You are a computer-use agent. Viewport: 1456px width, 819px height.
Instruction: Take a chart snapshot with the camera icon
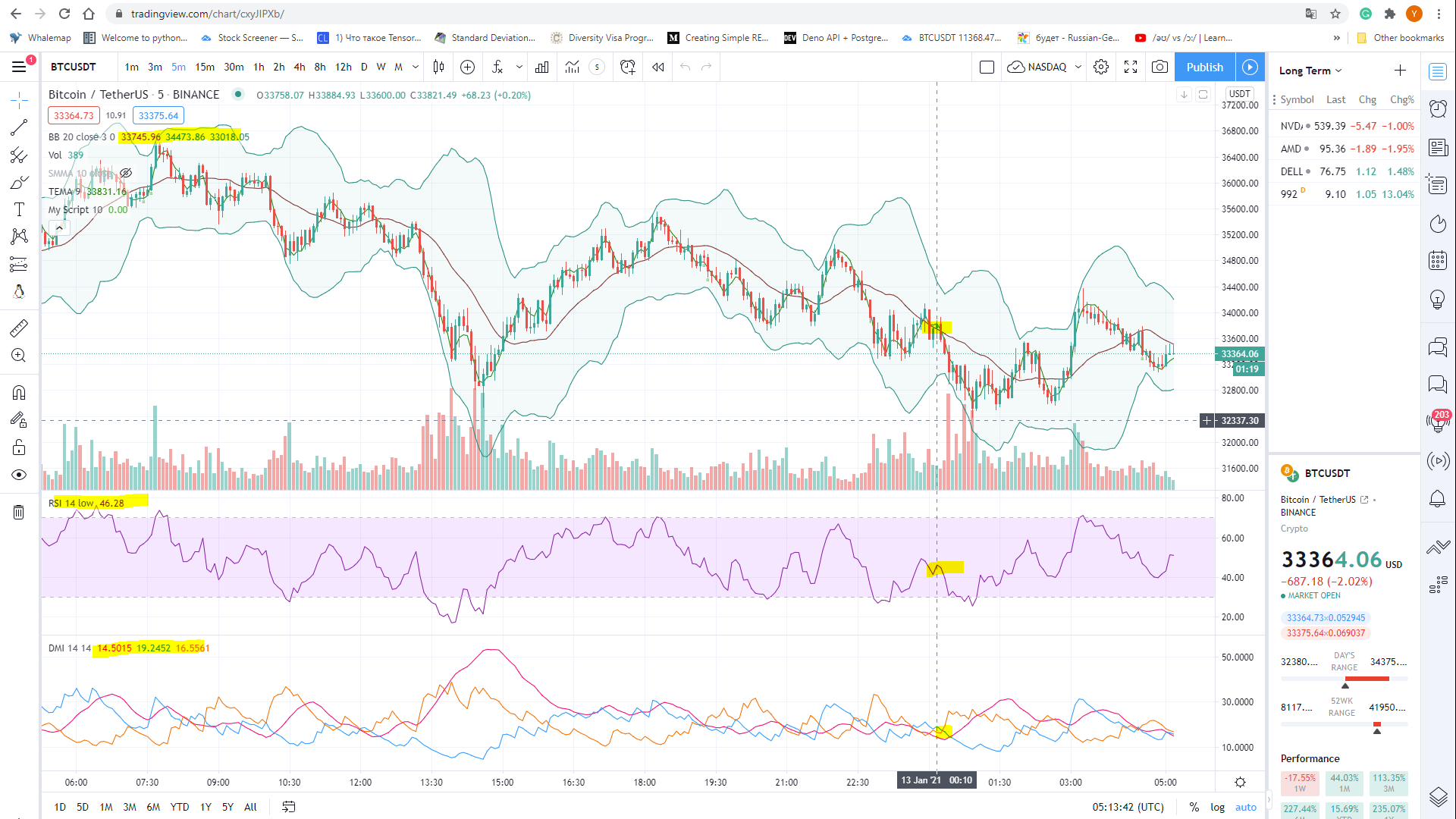coord(1159,67)
